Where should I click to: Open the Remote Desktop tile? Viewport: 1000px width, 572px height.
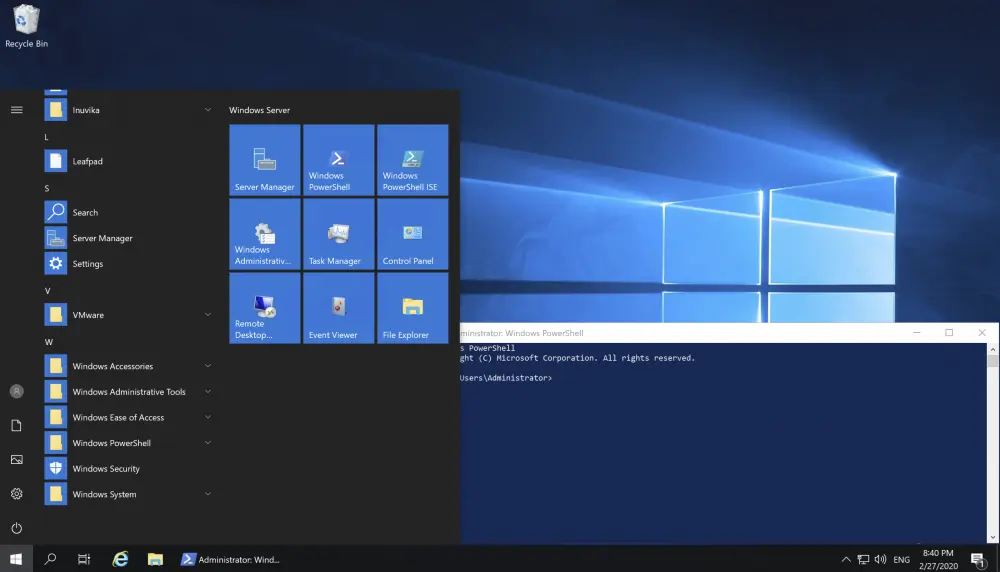[x=265, y=308]
